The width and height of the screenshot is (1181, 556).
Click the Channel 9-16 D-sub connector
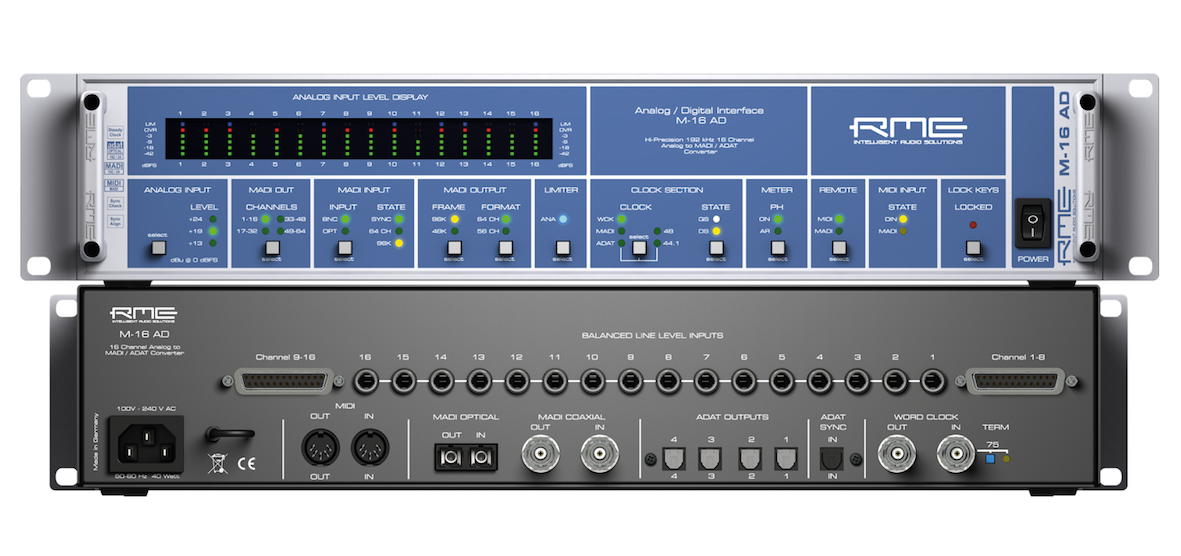pyautogui.click(x=283, y=381)
